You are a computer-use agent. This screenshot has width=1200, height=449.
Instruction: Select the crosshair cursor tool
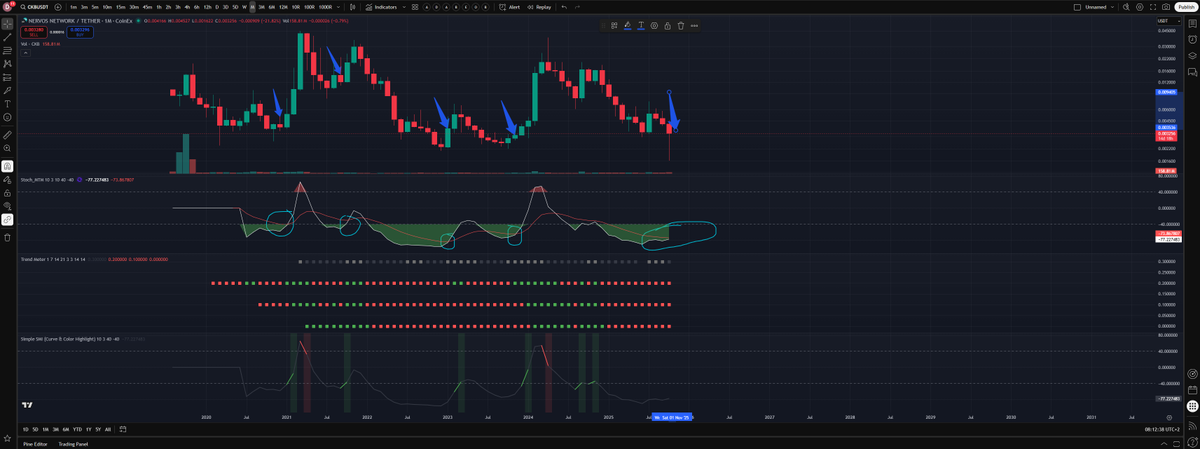[x=7, y=22]
